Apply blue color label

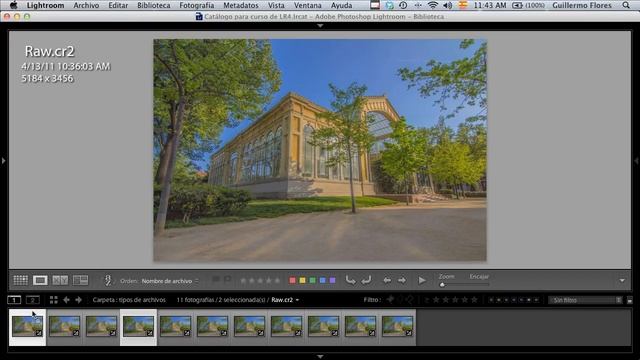[x=322, y=280]
